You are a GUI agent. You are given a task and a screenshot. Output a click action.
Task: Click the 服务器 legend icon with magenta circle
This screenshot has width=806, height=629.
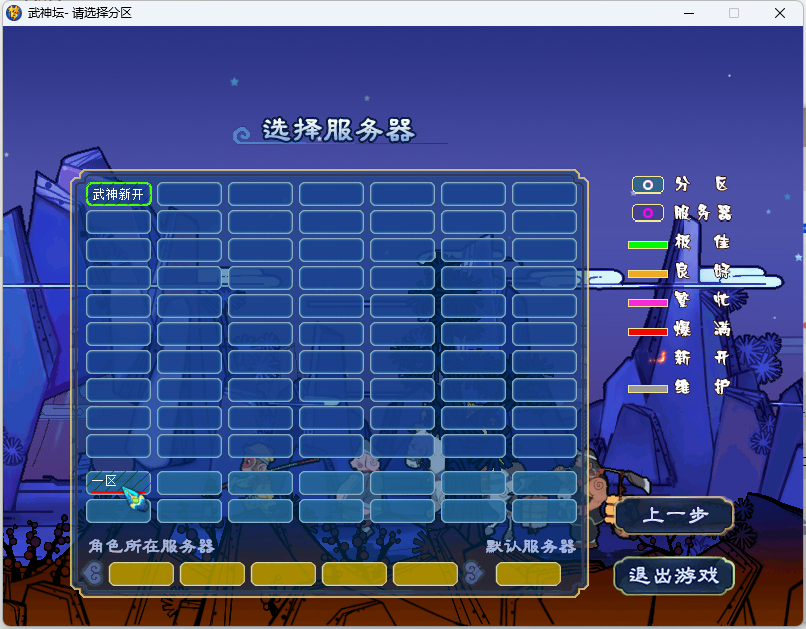click(647, 213)
